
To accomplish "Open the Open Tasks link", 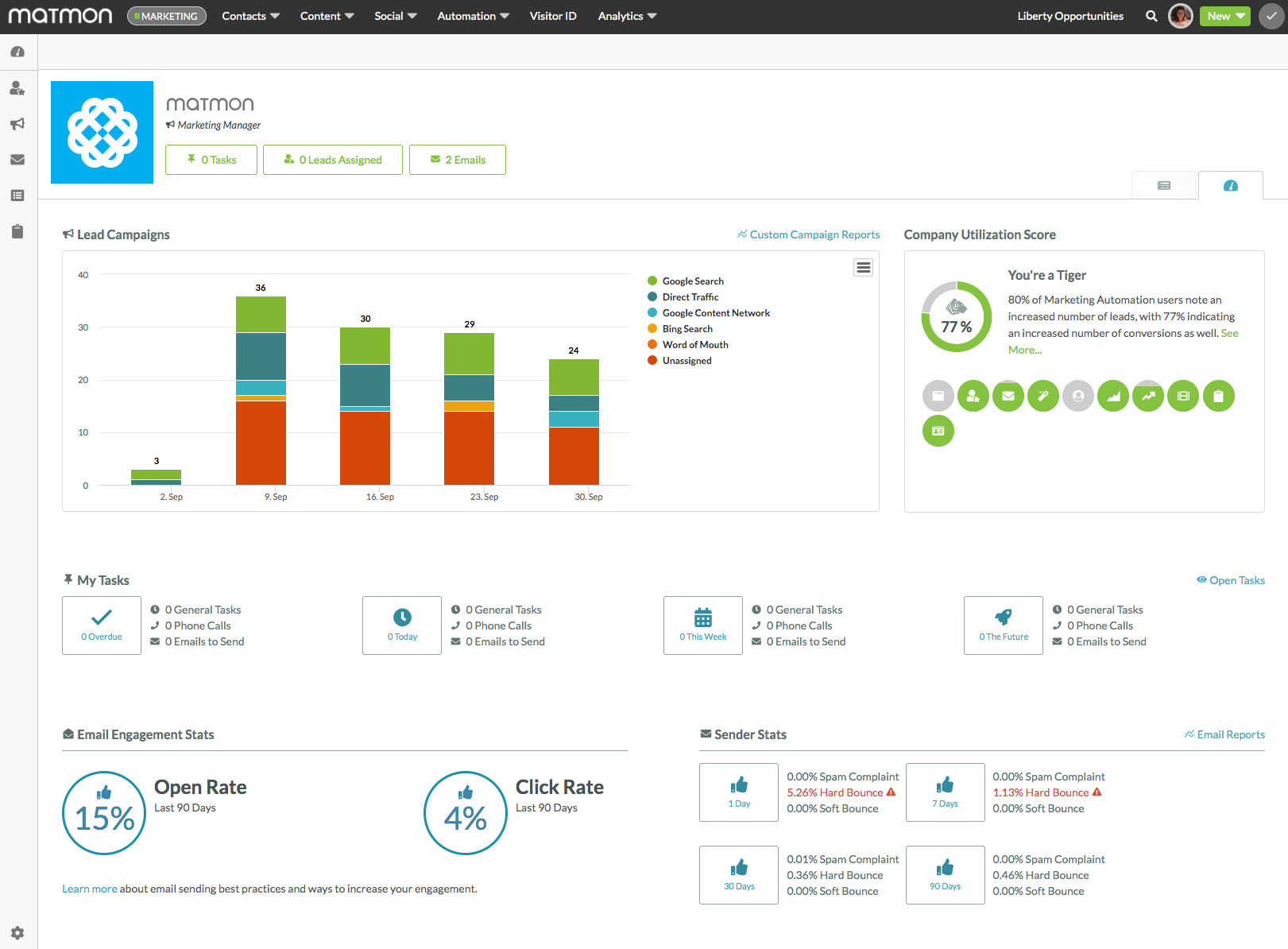I will (1231, 580).
